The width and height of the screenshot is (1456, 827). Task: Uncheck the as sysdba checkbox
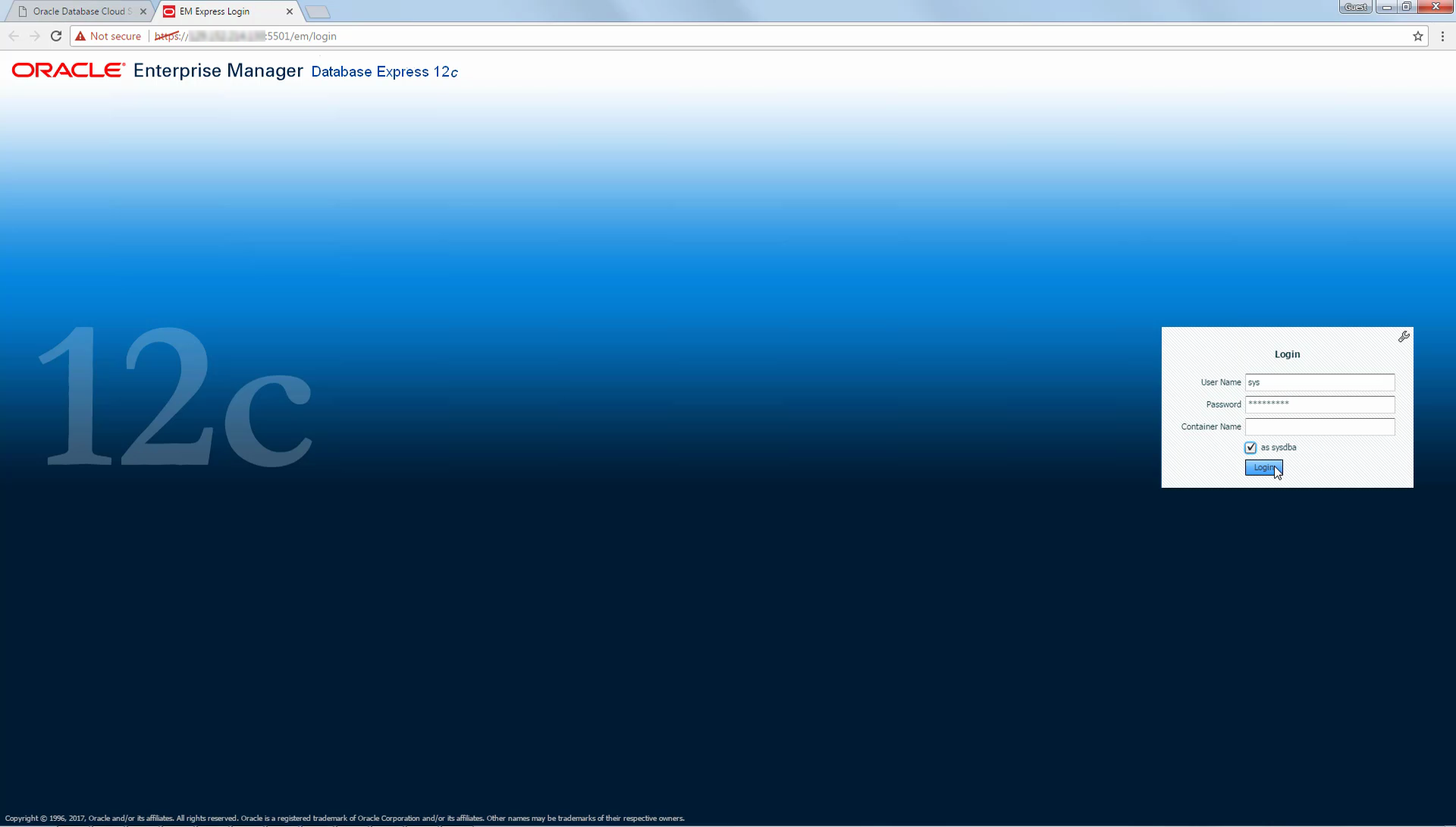click(1250, 448)
